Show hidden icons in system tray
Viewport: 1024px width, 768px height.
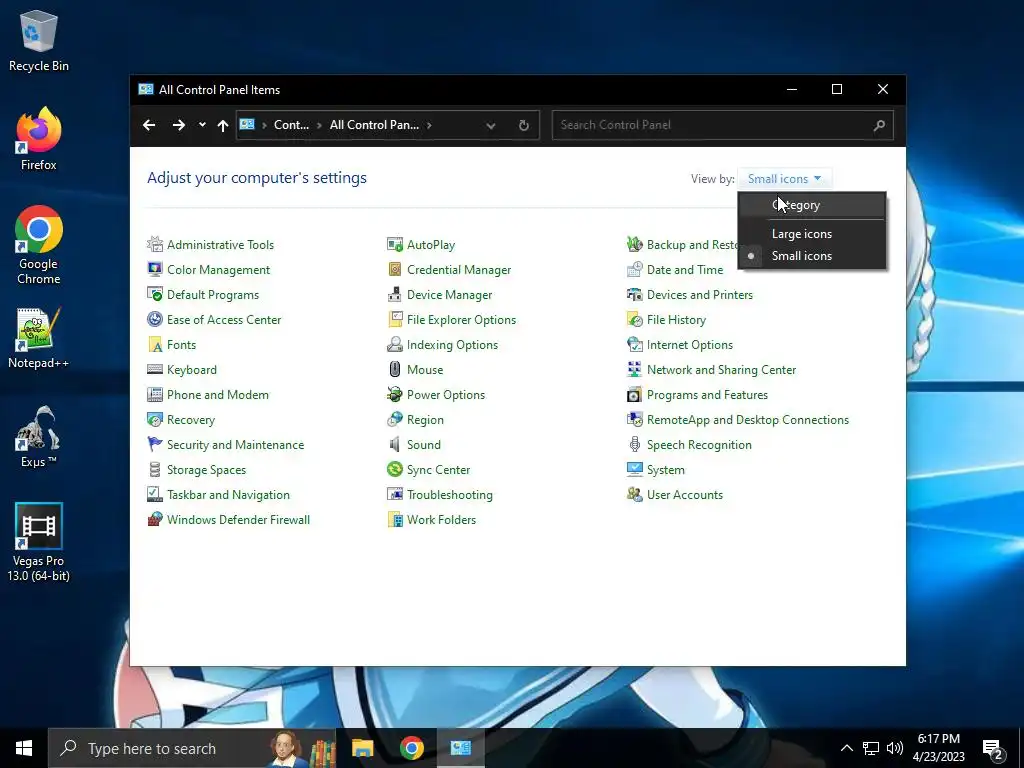point(846,748)
